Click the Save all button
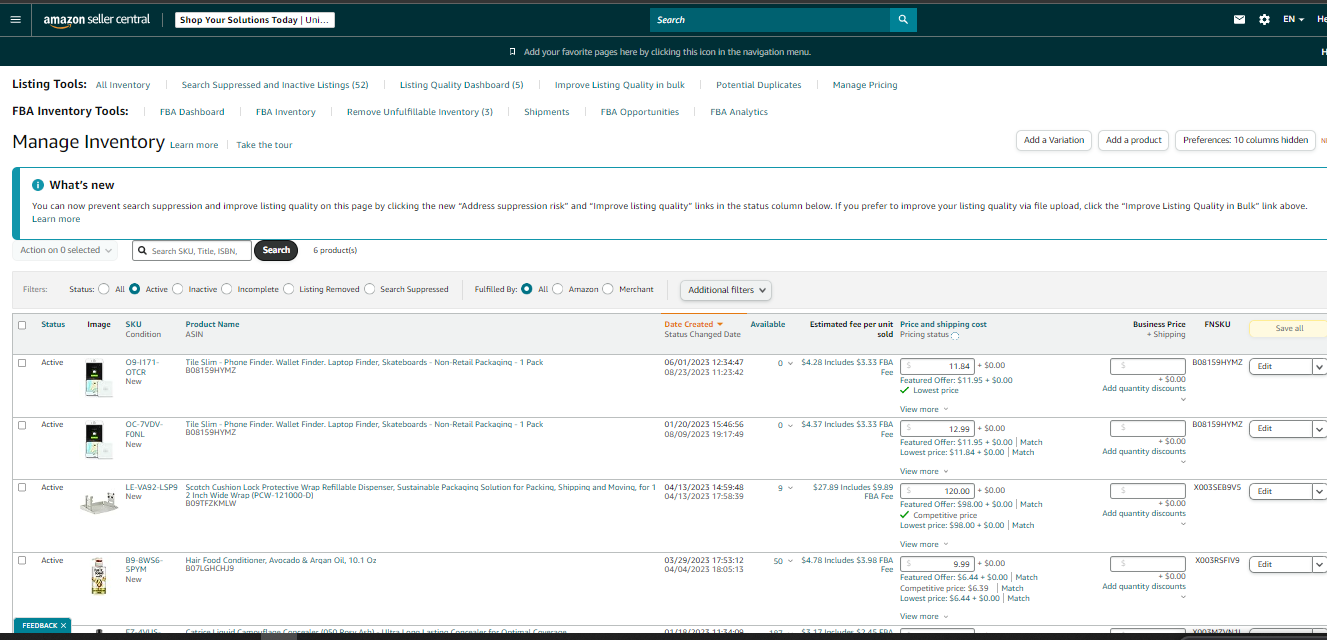 pyautogui.click(x=1288, y=328)
